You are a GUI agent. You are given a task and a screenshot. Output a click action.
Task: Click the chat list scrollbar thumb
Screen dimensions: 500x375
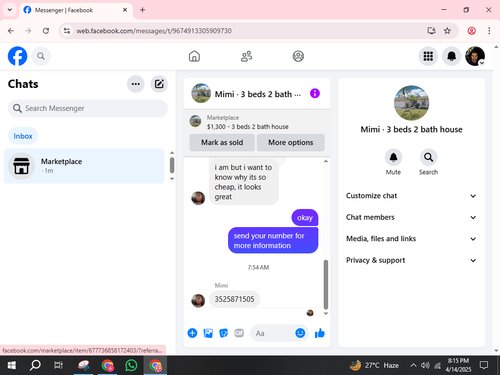click(172, 165)
